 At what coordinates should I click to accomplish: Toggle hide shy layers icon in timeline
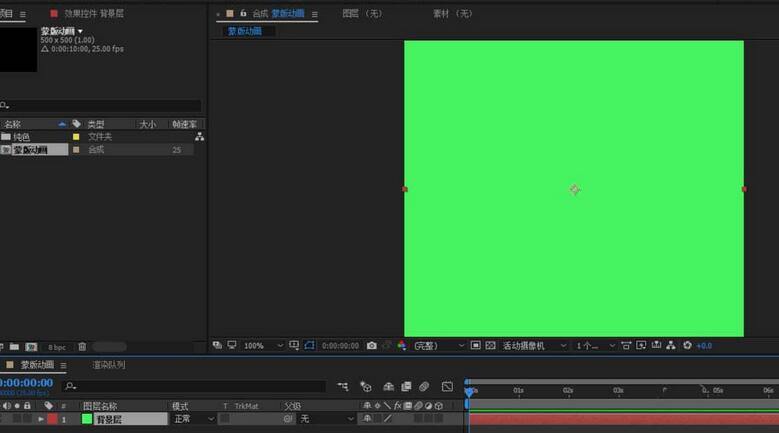point(389,386)
